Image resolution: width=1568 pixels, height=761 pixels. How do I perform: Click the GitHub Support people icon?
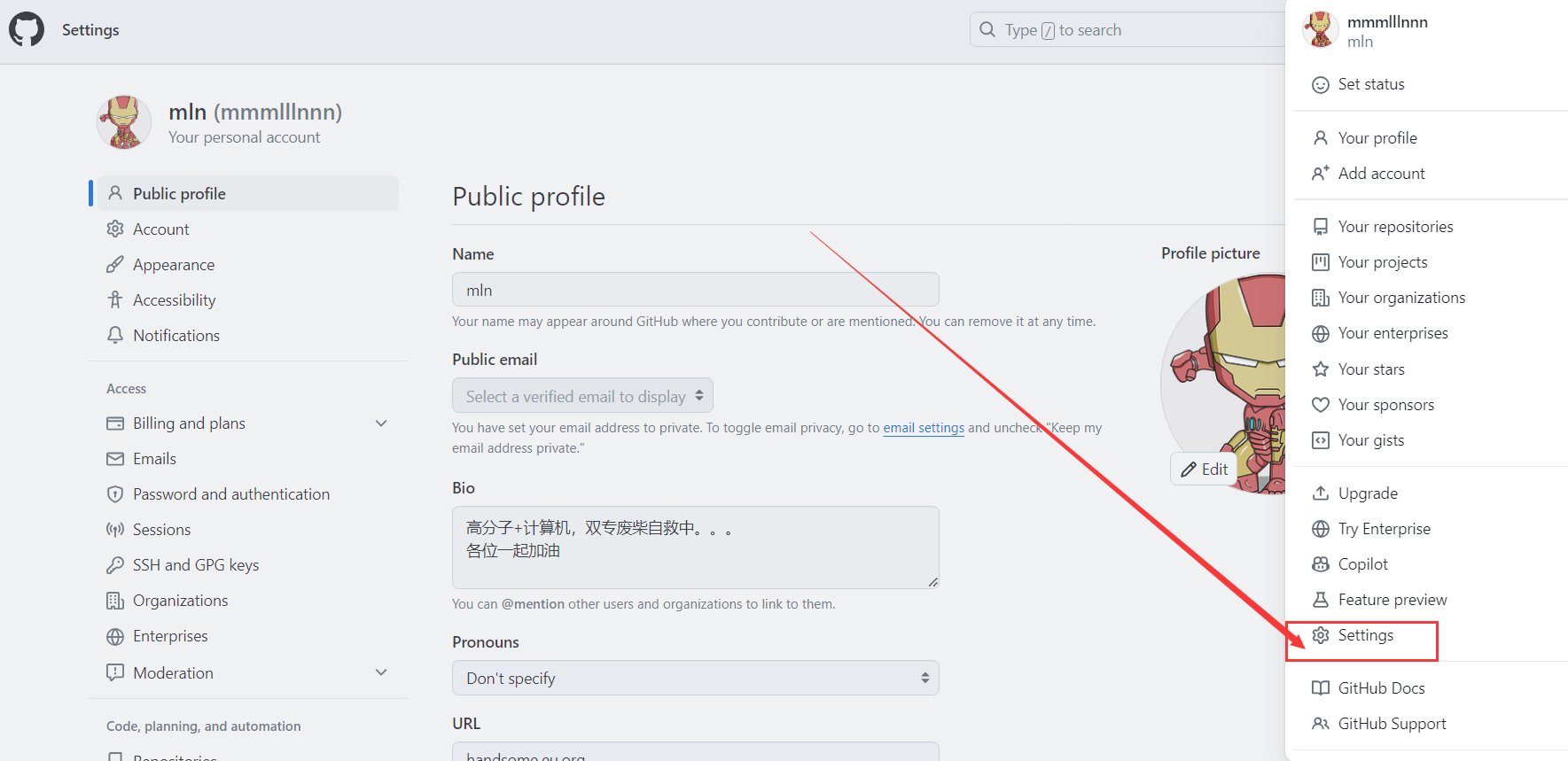coord(1321,724)
